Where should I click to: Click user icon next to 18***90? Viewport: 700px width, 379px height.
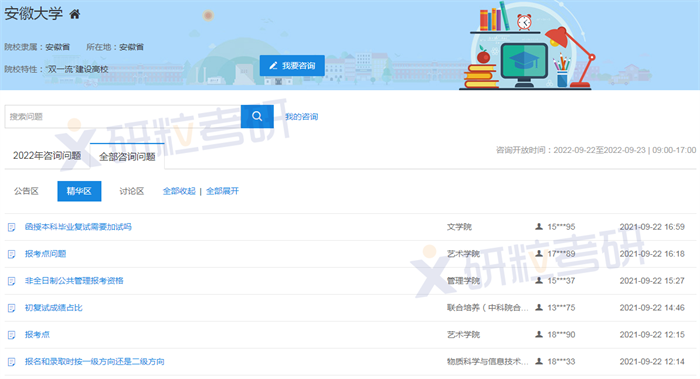[539, 334]
